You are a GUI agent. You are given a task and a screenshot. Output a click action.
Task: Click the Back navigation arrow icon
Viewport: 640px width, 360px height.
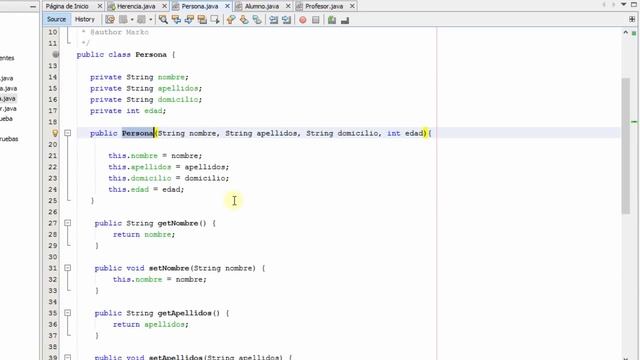click(x=123, y=20)
